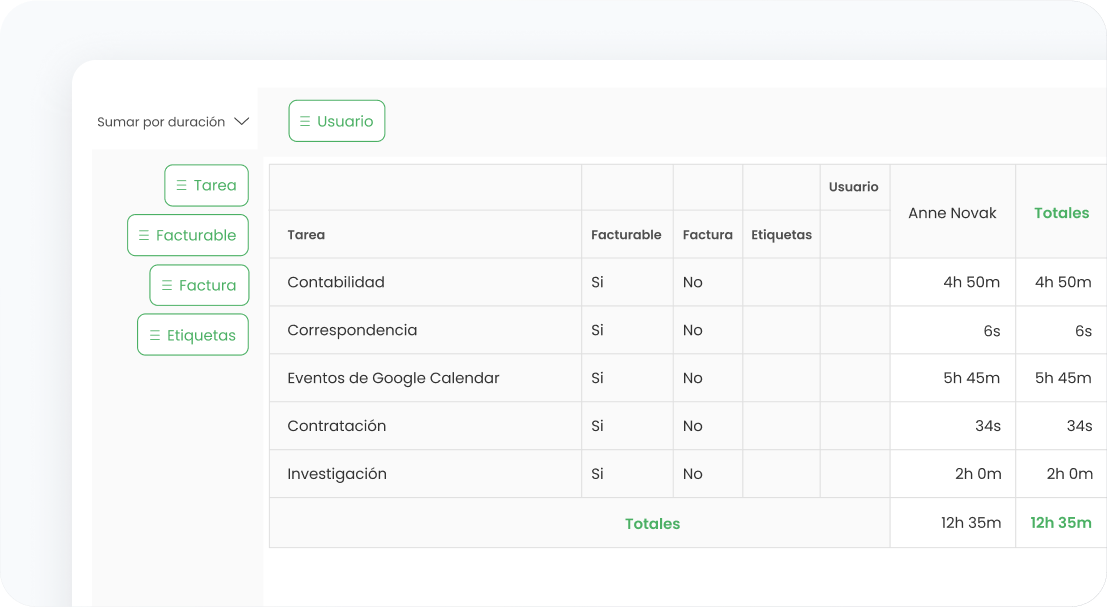Click the Facturable column header

coord(626,235)
